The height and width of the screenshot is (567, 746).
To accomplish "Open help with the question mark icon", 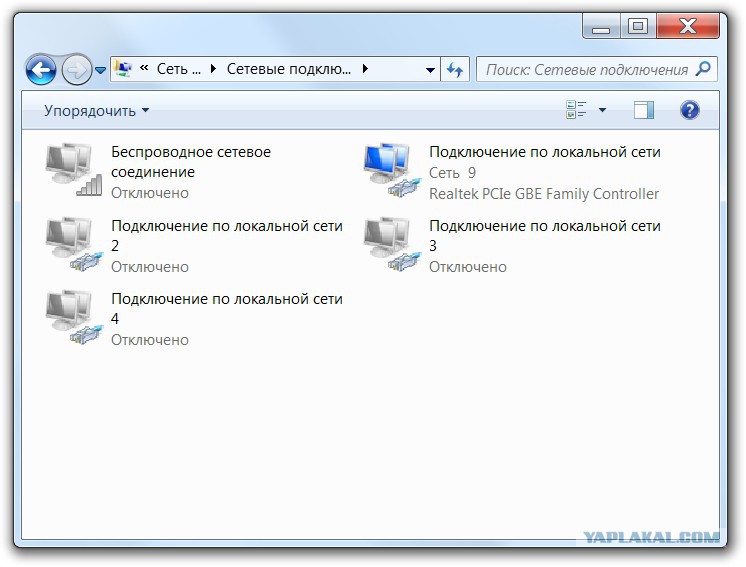I will click(689, 110).
